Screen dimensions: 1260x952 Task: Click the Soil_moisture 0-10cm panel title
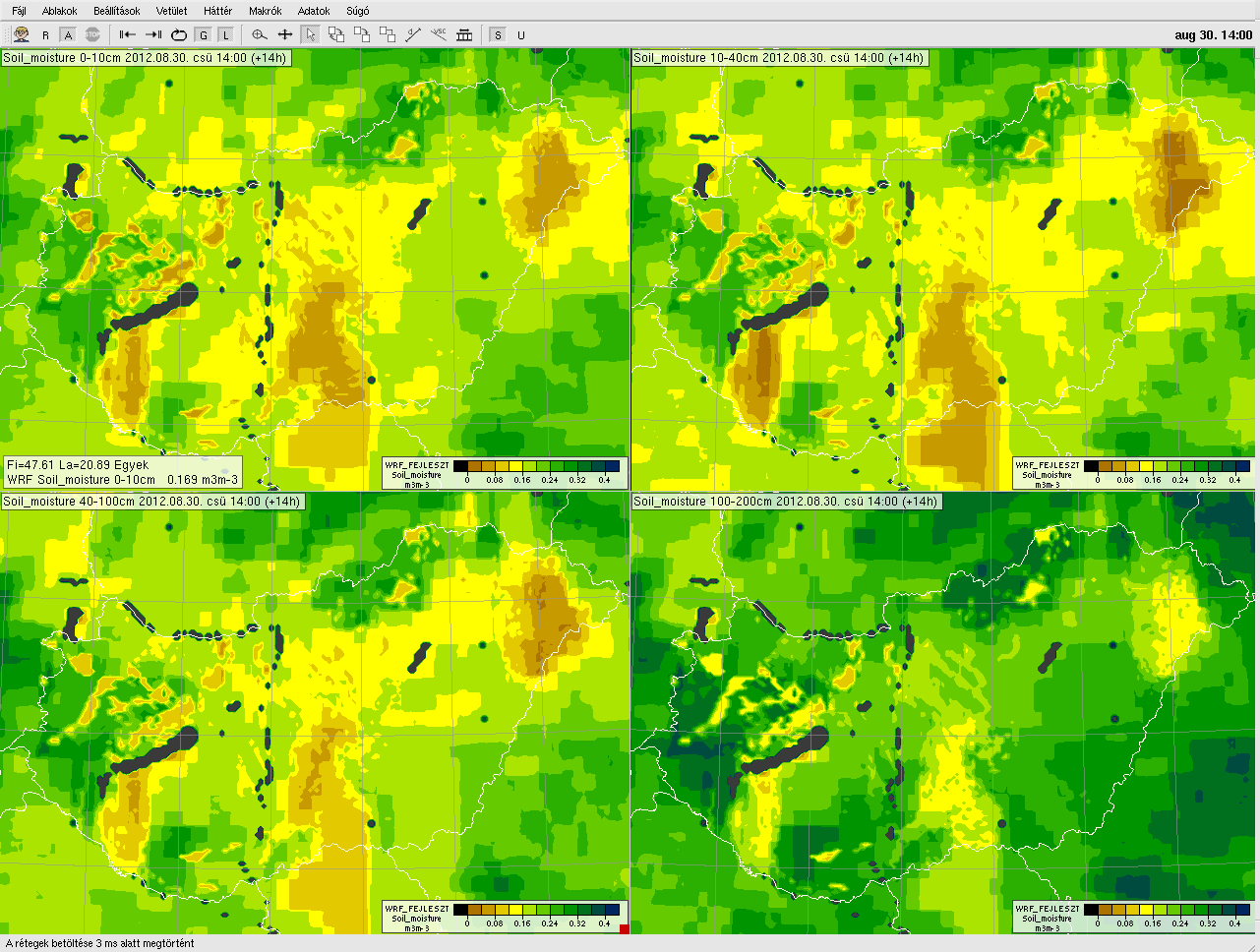pyautogui.click(x=146, y=58)
